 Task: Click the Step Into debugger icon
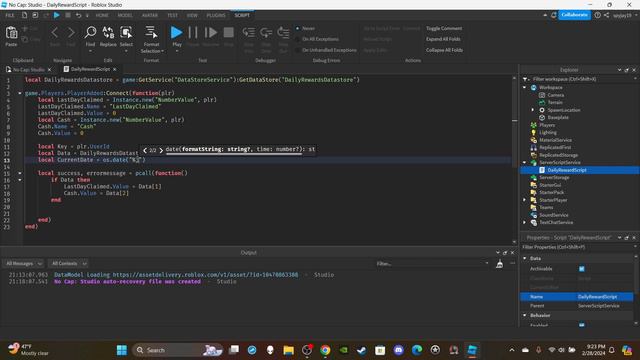(249, 33)
